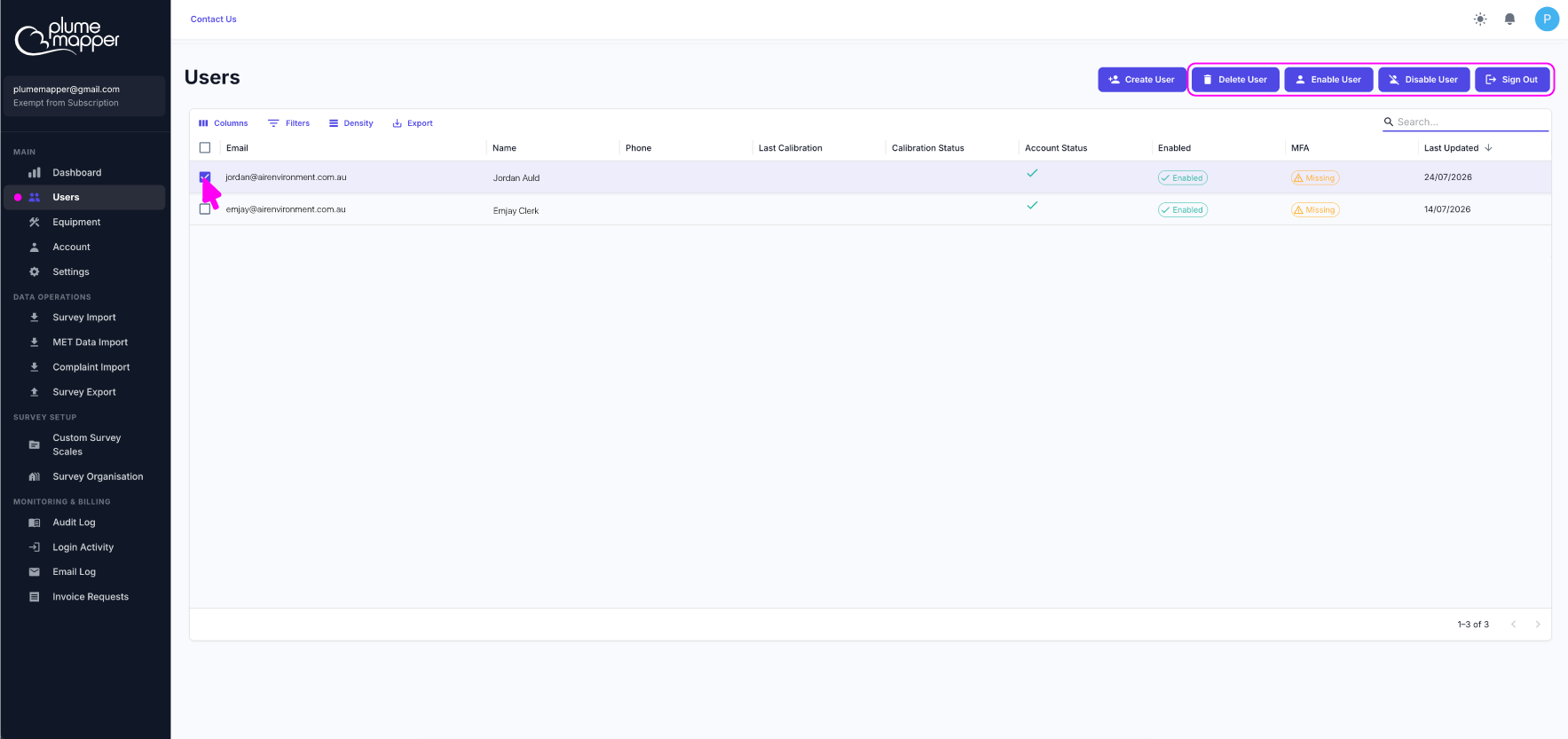Image resolution: width=1568 pixels, height=739 pixels.
Task: Click the Disable User button
Action: pyautogui.click(x=1423, y=80)
